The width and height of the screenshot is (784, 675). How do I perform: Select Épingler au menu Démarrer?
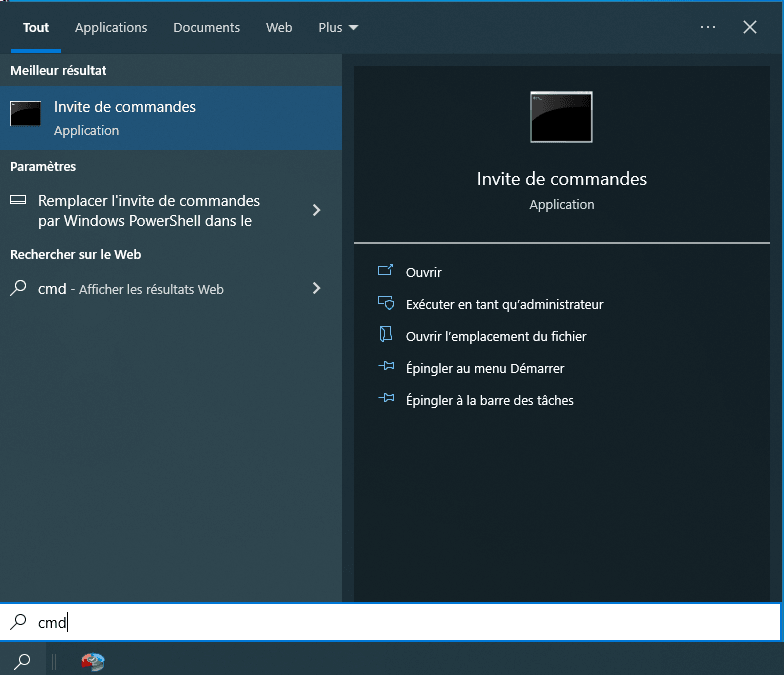[484, 368]
